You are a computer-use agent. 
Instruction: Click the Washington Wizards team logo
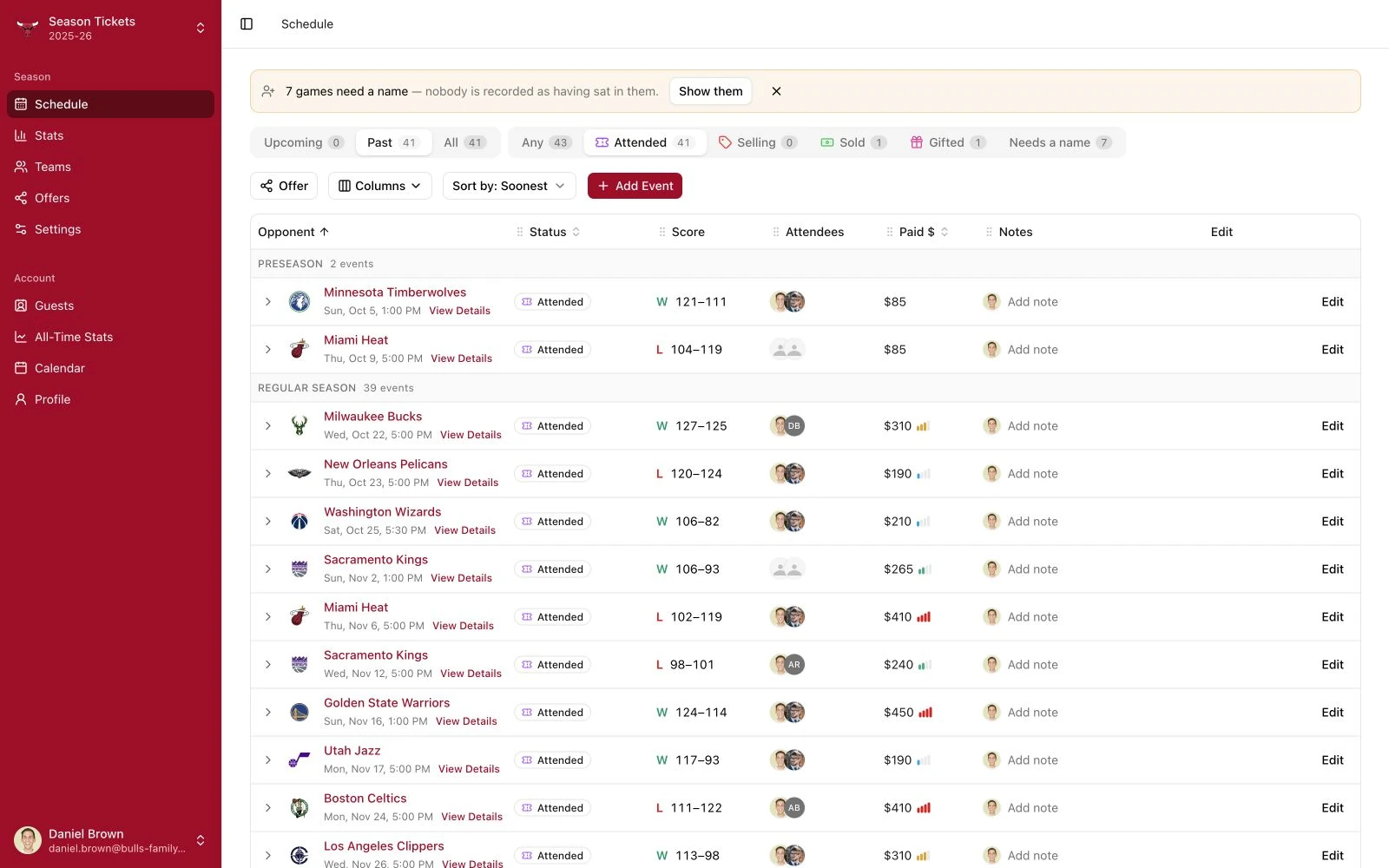pyautogui.click(x=300, y=522)
